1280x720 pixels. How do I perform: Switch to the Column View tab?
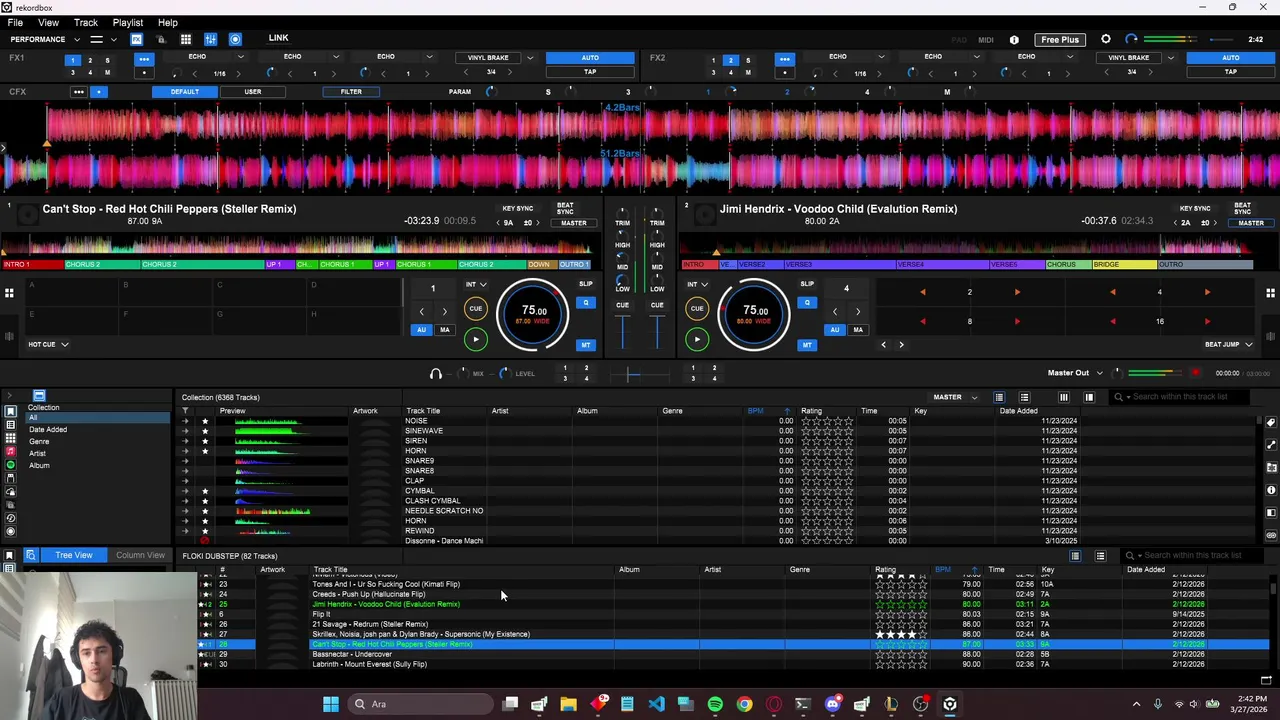point(140,555)
